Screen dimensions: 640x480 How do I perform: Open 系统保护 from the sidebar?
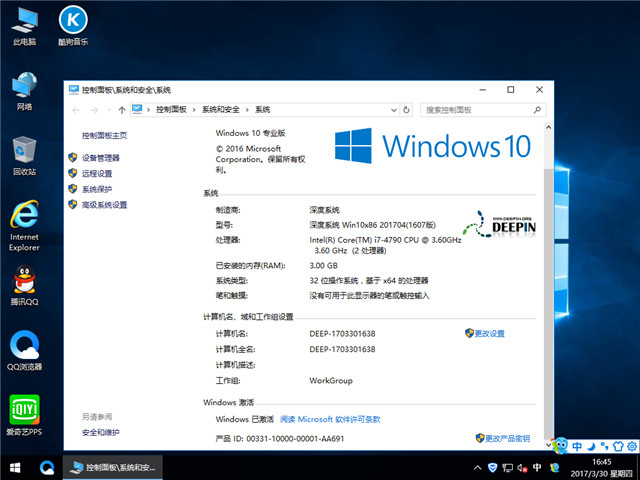(97, 189)
